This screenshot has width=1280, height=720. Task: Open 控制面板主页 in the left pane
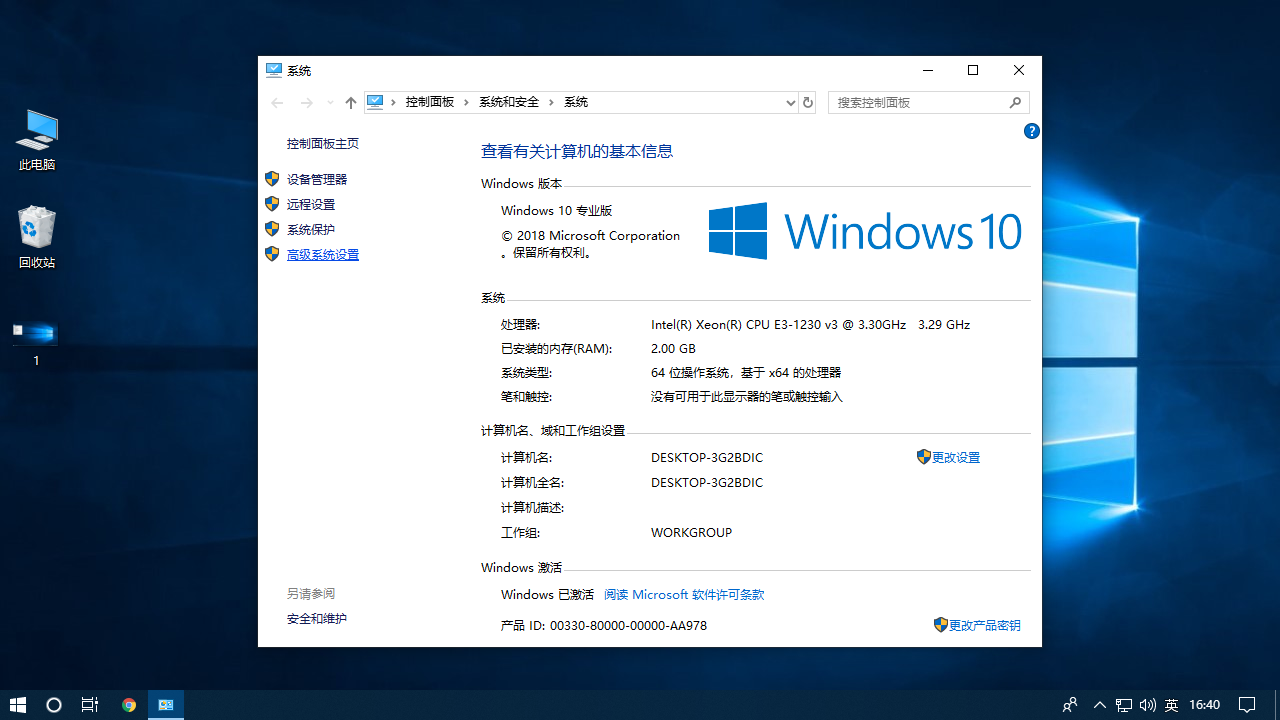pyautogui.click(x=323, y=144)
